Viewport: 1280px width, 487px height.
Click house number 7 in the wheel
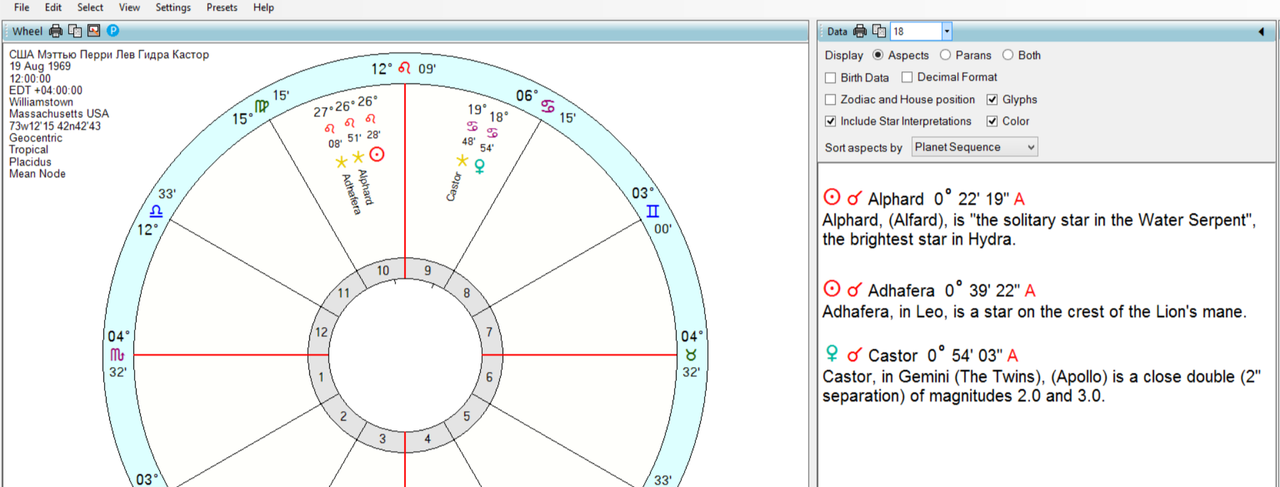coord(489,332)
